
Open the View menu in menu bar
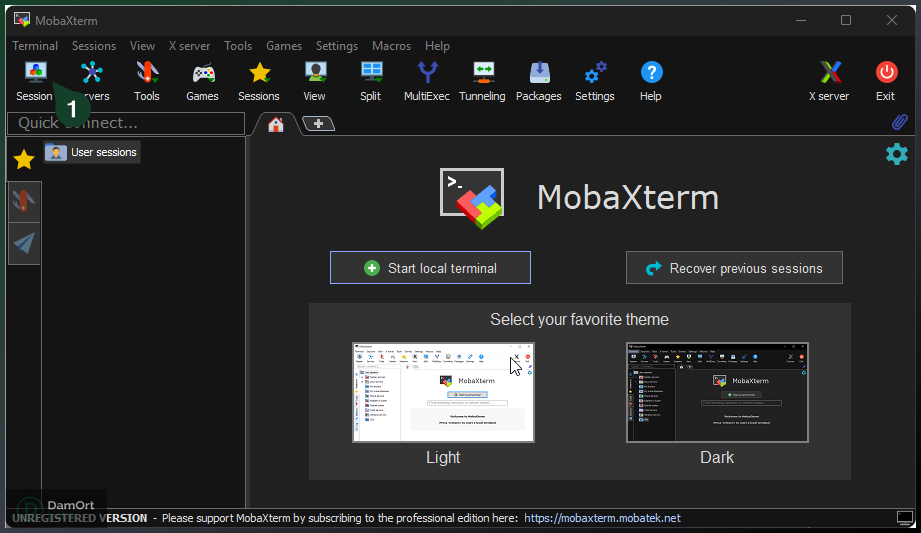142,46
